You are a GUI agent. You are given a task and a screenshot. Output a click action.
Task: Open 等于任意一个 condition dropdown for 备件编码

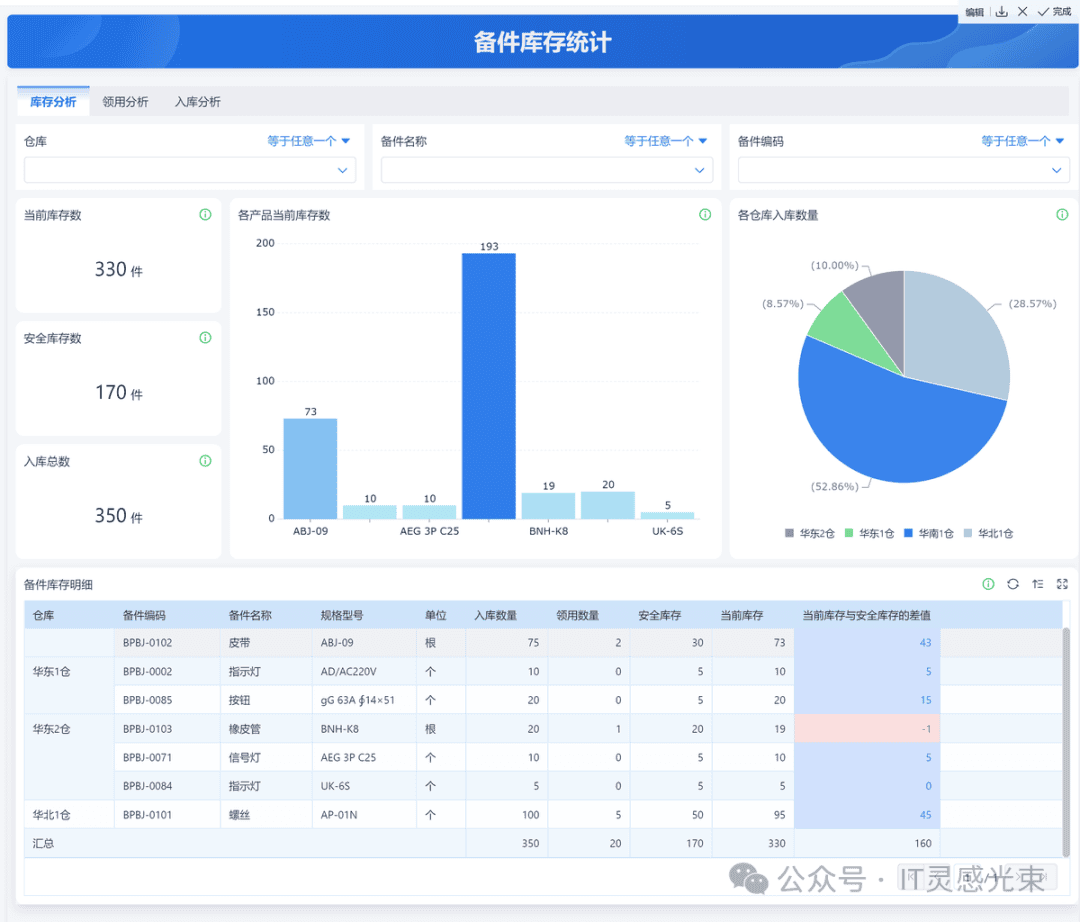[x=1023, y=141]
